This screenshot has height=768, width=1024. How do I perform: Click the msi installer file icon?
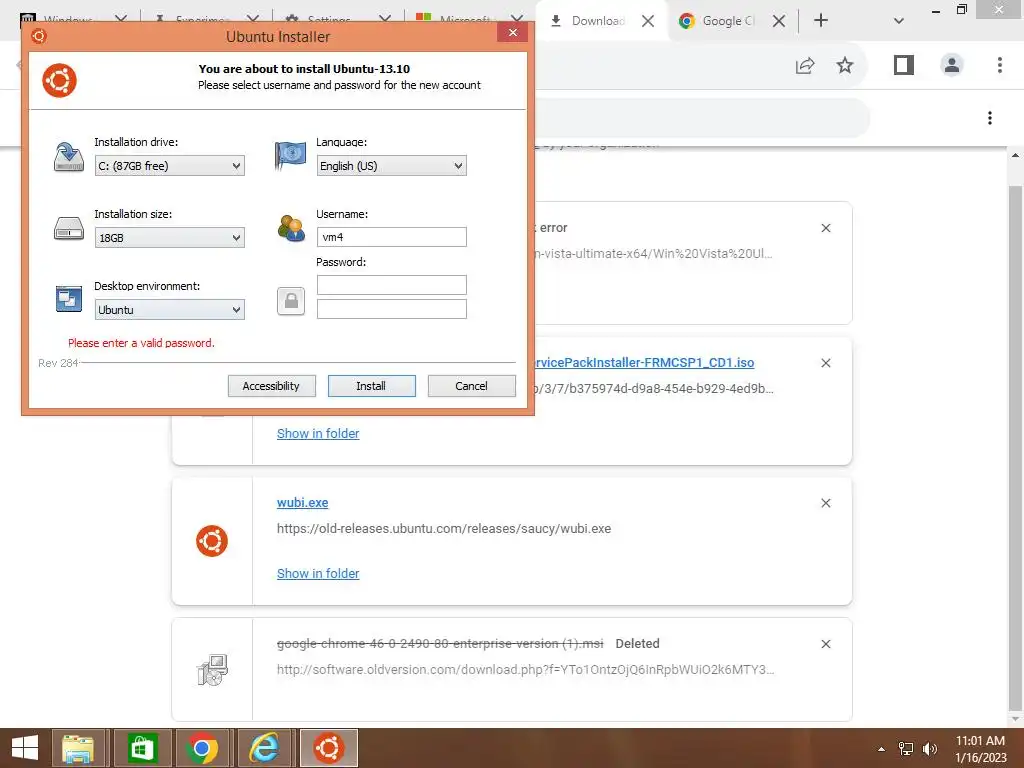click(212, 670)
